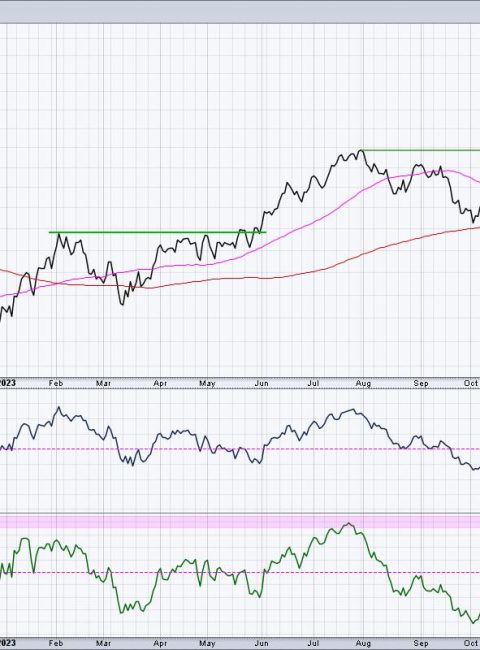
Task: Click the dashed pink midline in green indicator panel
Action: 240,572
